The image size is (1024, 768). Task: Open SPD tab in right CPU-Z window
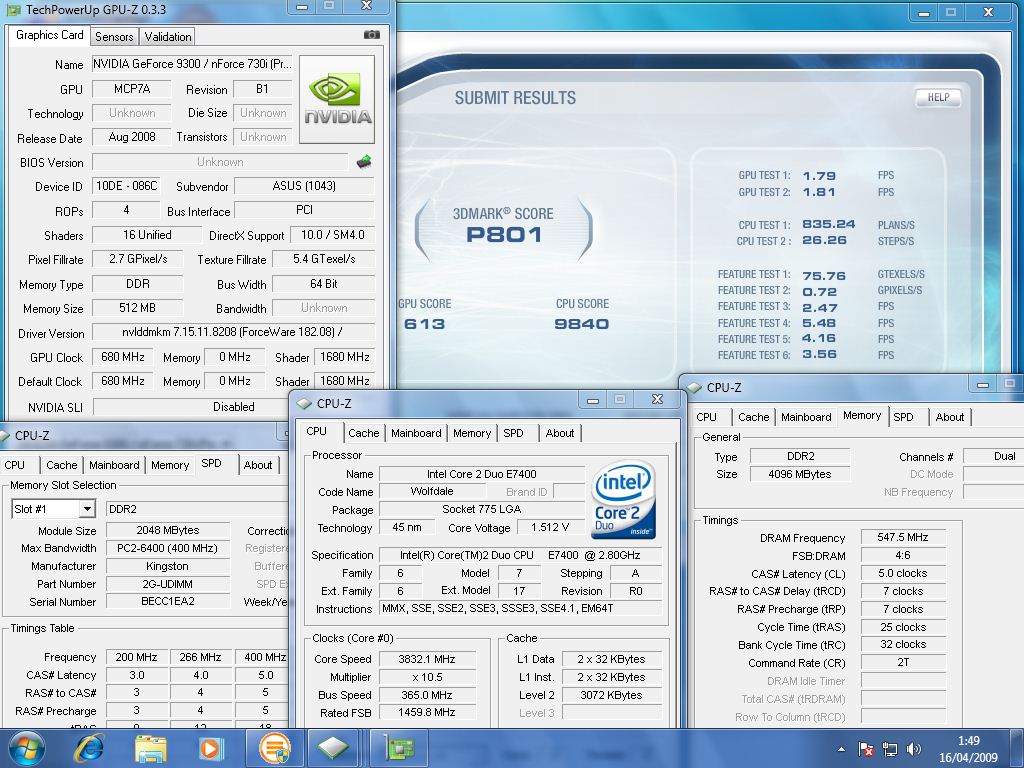904,417
